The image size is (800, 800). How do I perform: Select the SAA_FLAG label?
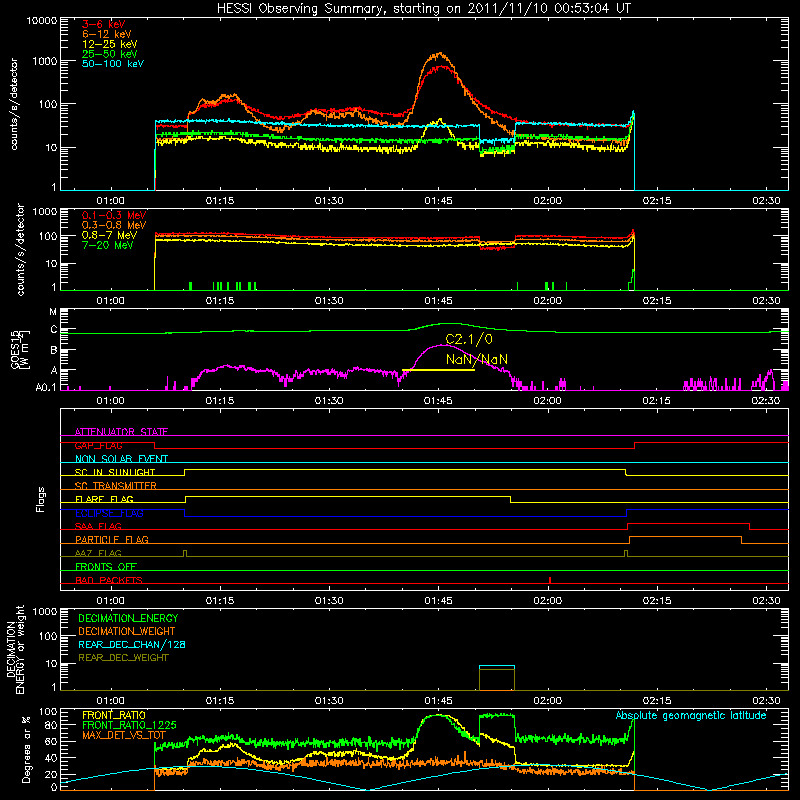(x=98, y=526)
